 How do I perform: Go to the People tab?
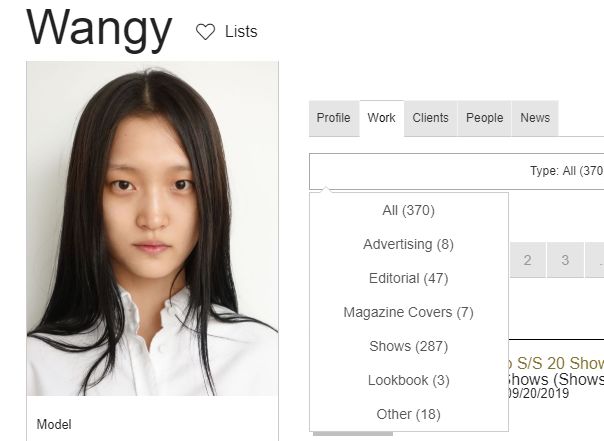484,118
